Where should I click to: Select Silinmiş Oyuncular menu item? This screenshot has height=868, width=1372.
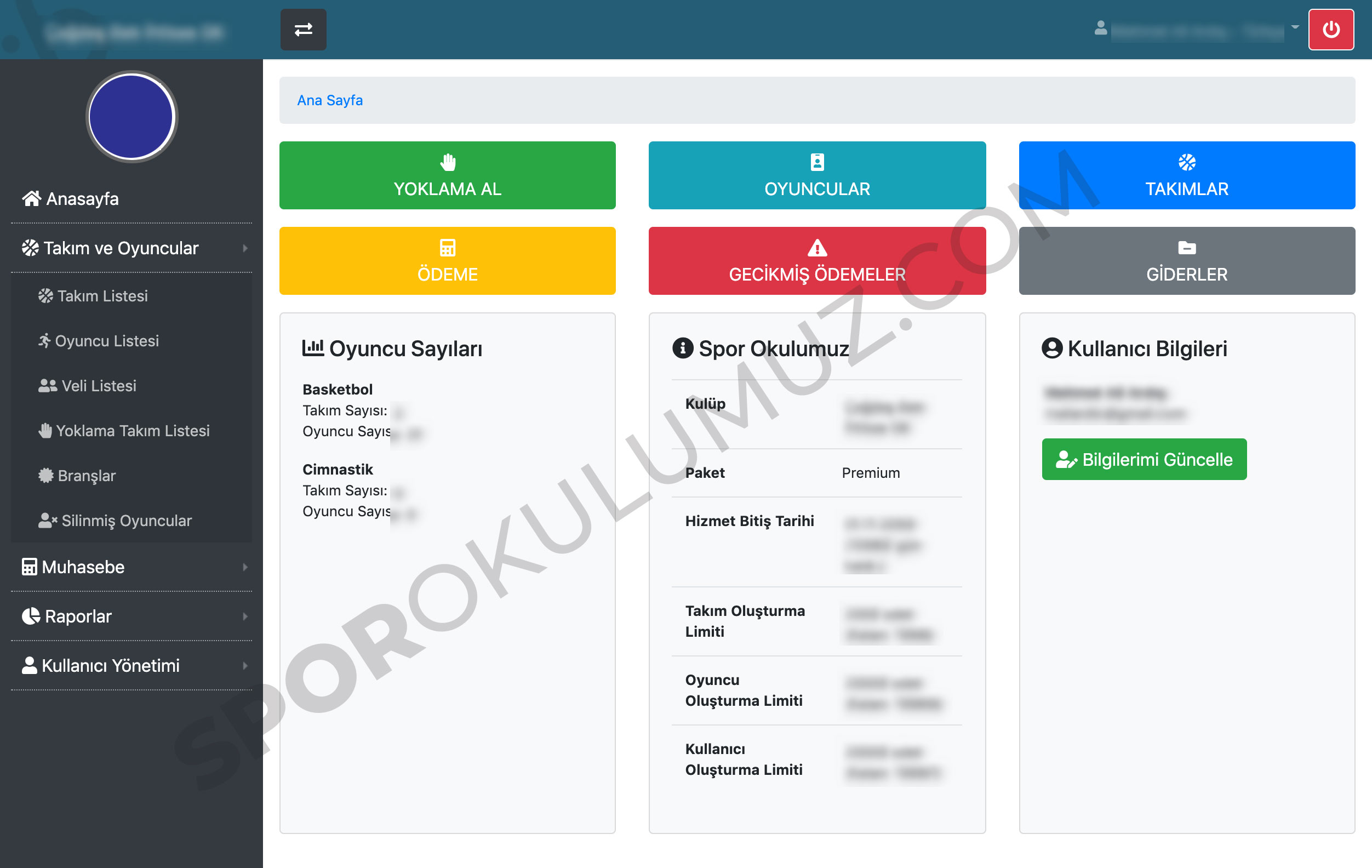click(126, 521)
